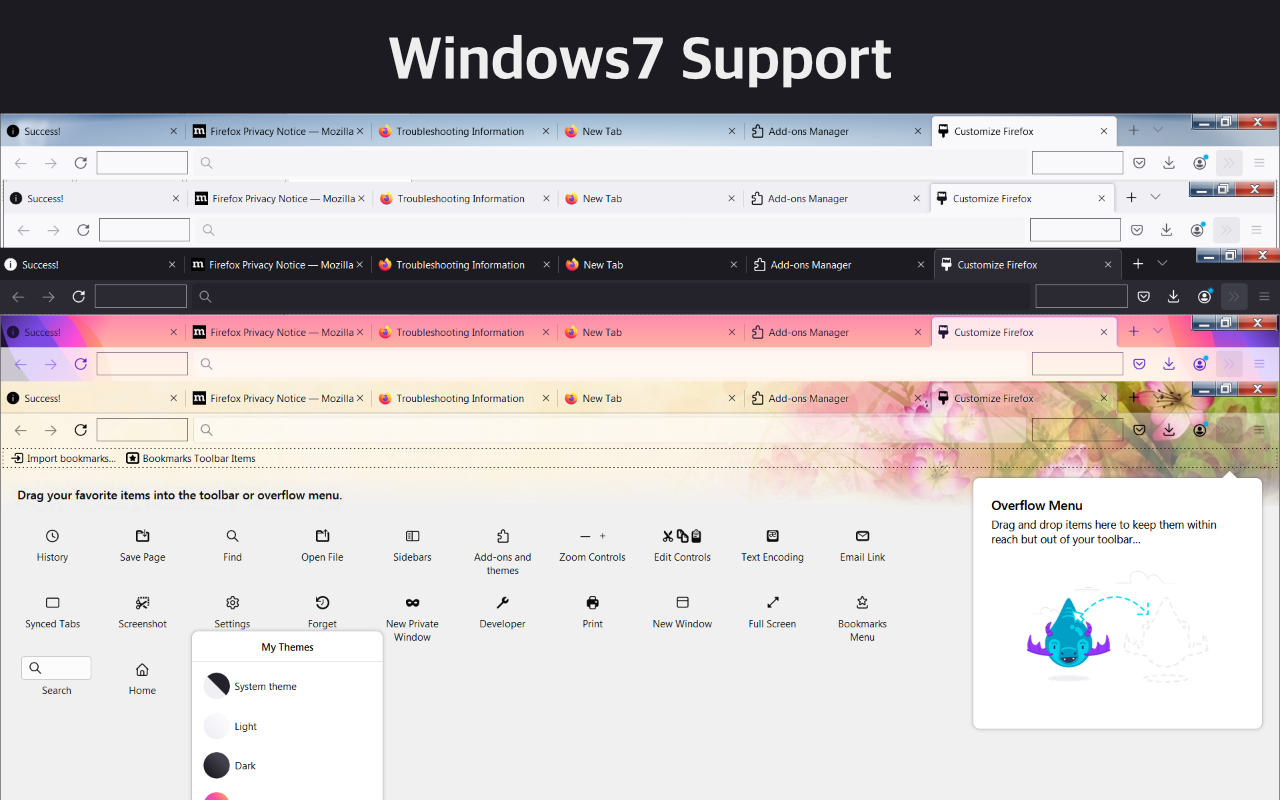Open the list-all-tabs arrow in the blue Aero-theme window
Viewport: 1280px width, 800px height.
tap(1158, 131)
